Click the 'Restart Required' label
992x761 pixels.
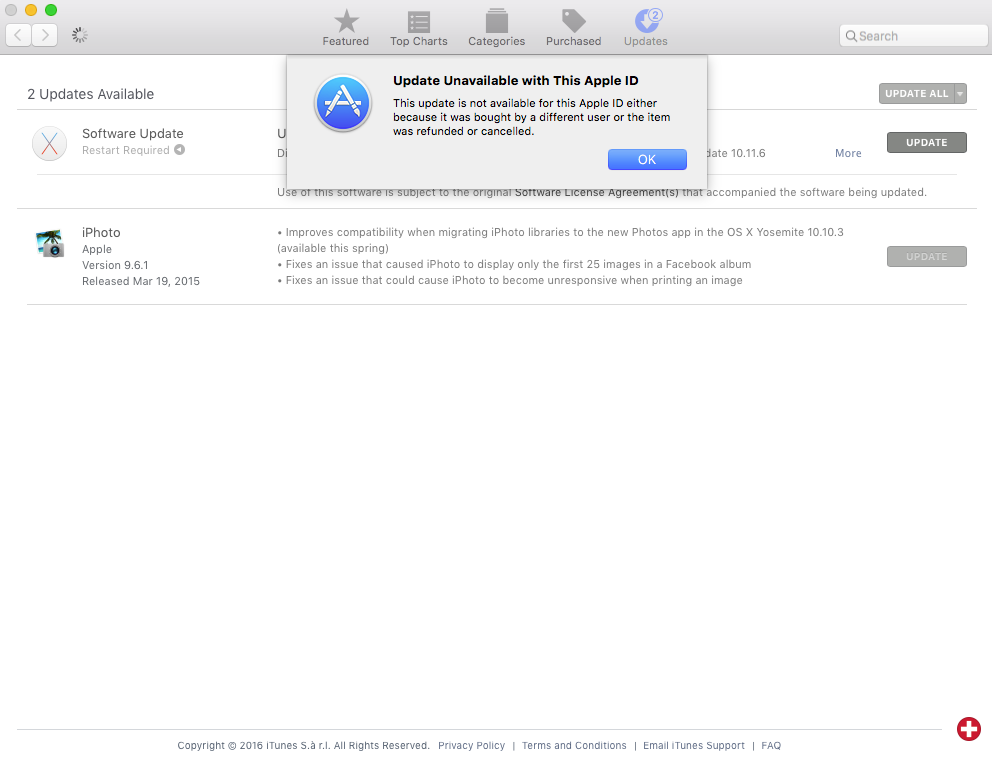pyautogui.click(x=126, y=150)
